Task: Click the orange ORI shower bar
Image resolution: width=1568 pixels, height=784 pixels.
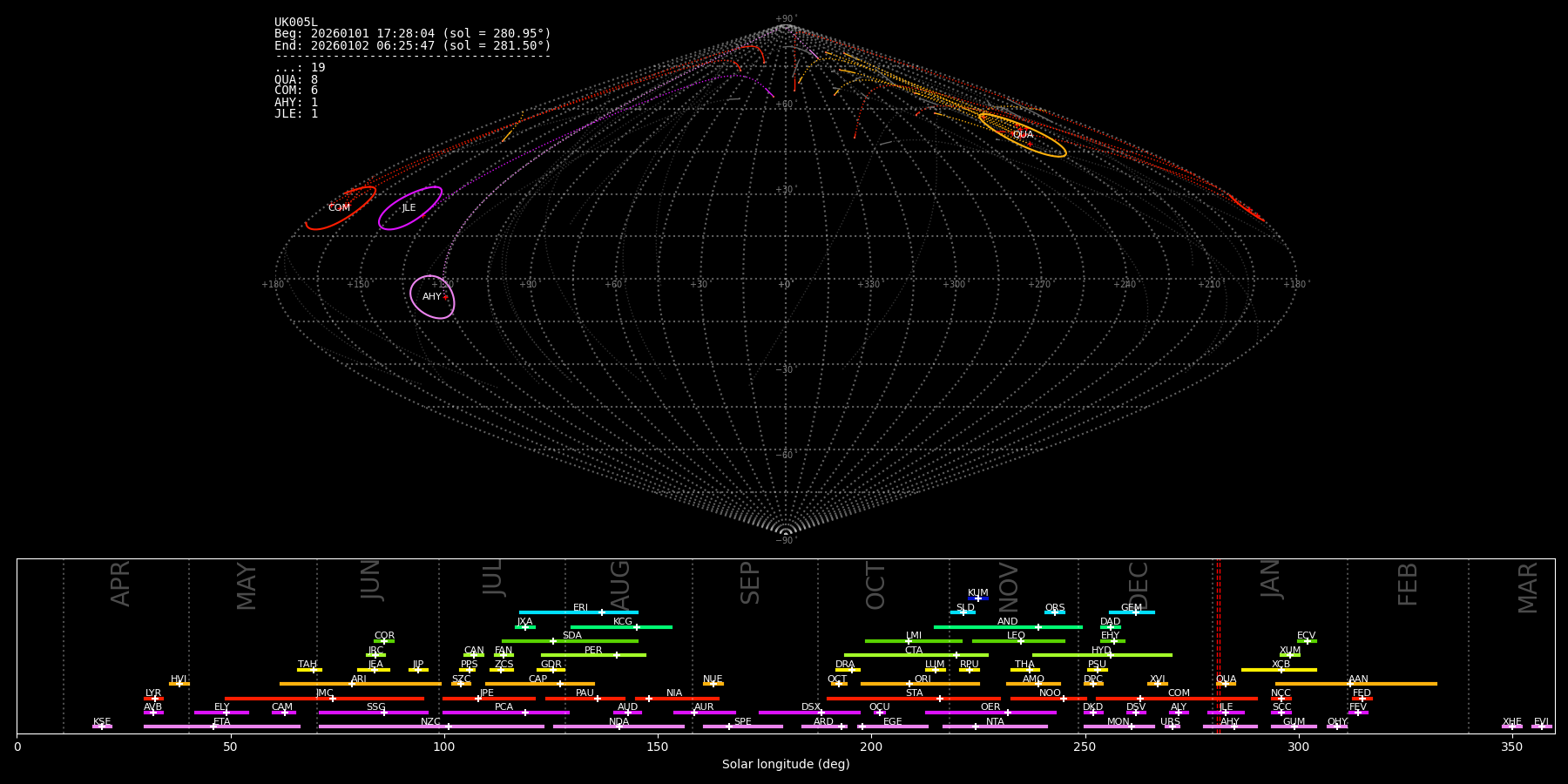Action: [x=920, y=684]
